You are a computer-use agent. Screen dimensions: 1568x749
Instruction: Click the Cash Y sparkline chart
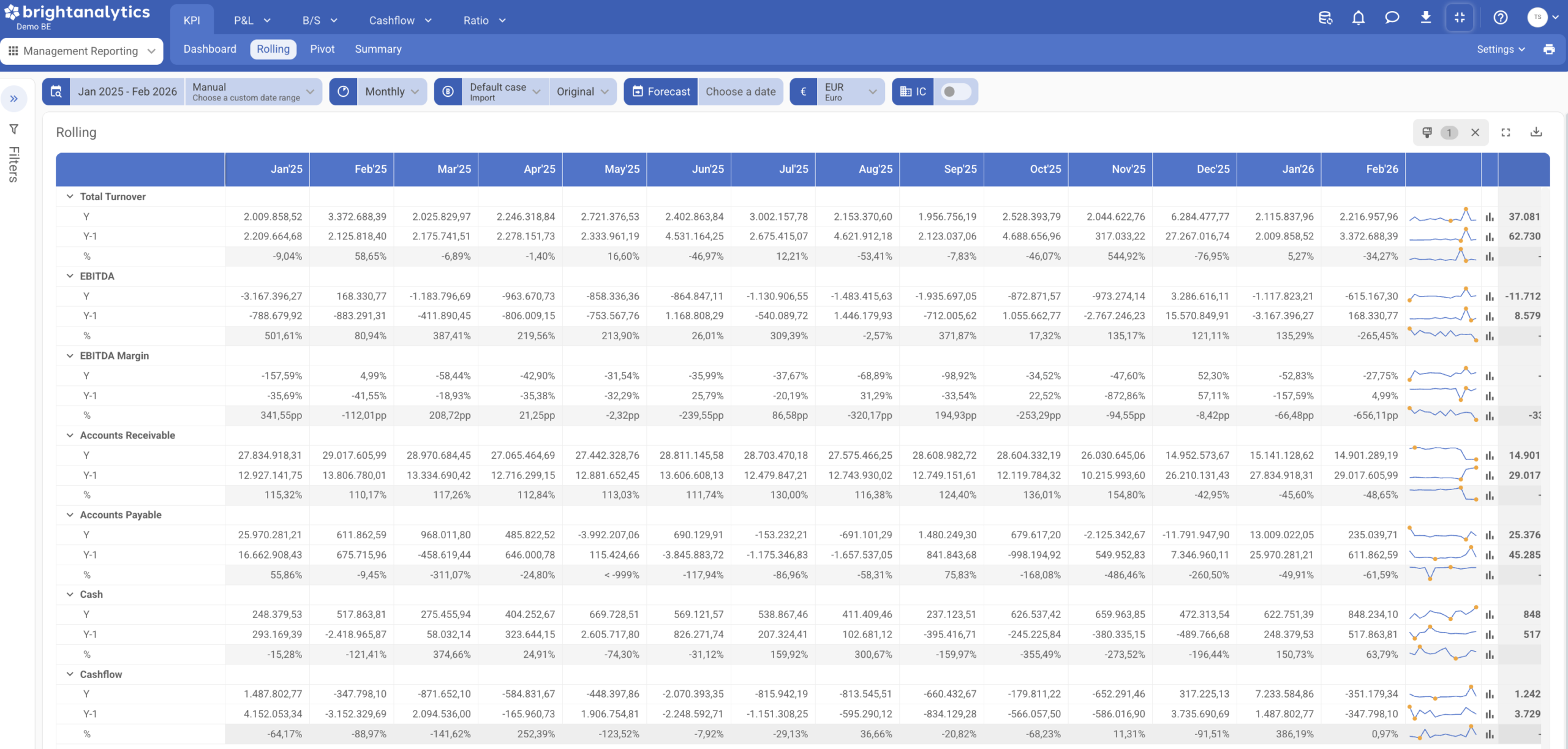pyautogui.click(x=1442, y=614)
